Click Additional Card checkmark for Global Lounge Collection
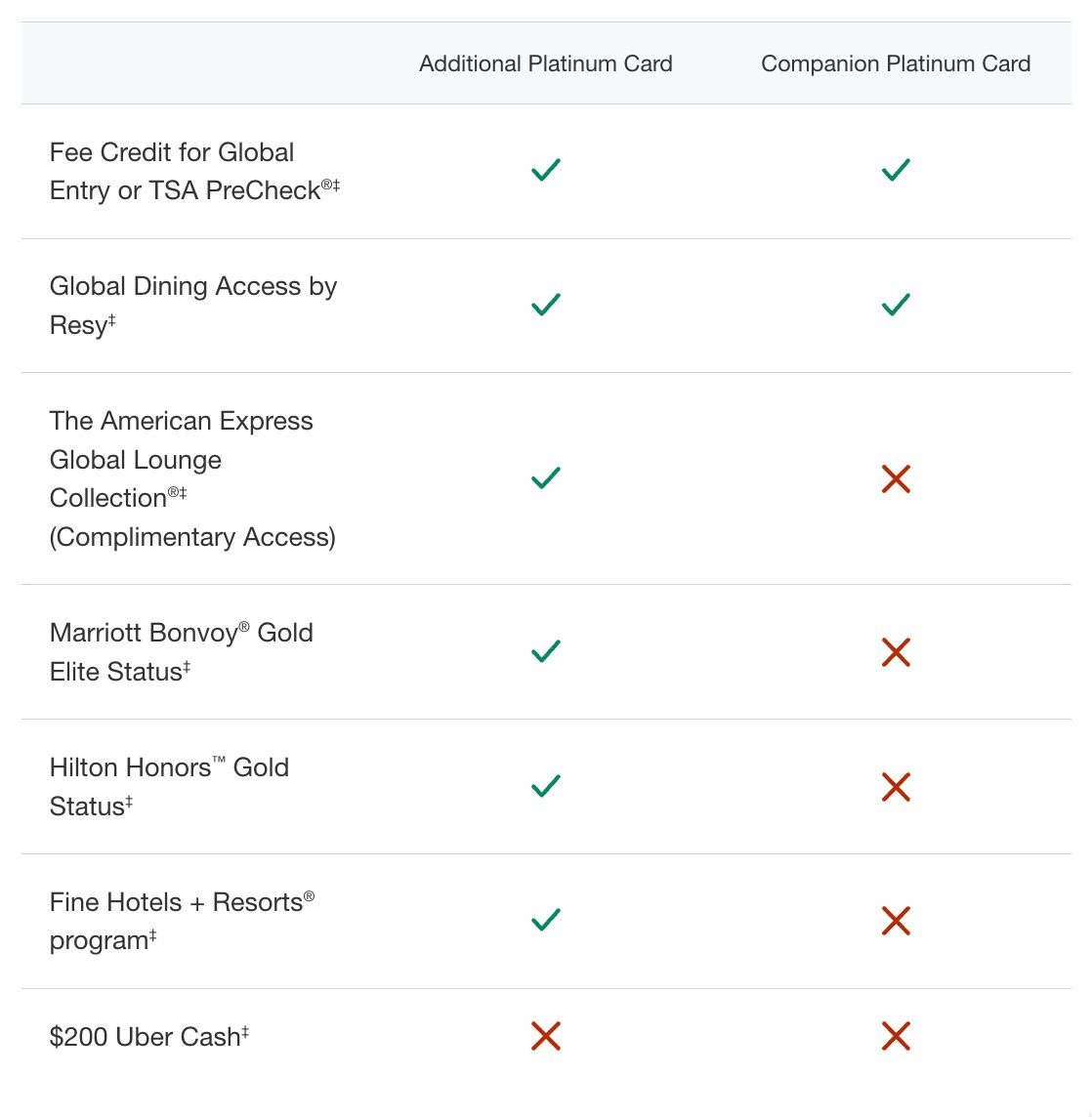Viewport: 1092px width, 1117px height. click(546, 477)
